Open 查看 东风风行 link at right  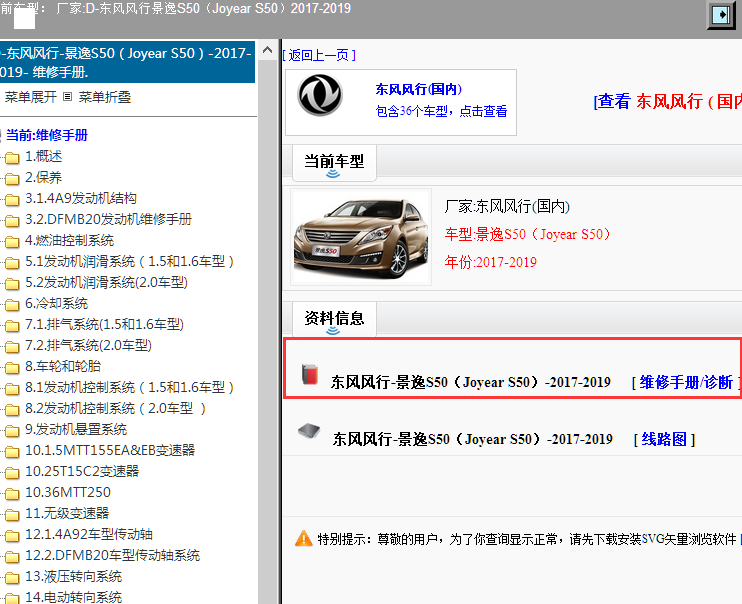tap(668, 101)
